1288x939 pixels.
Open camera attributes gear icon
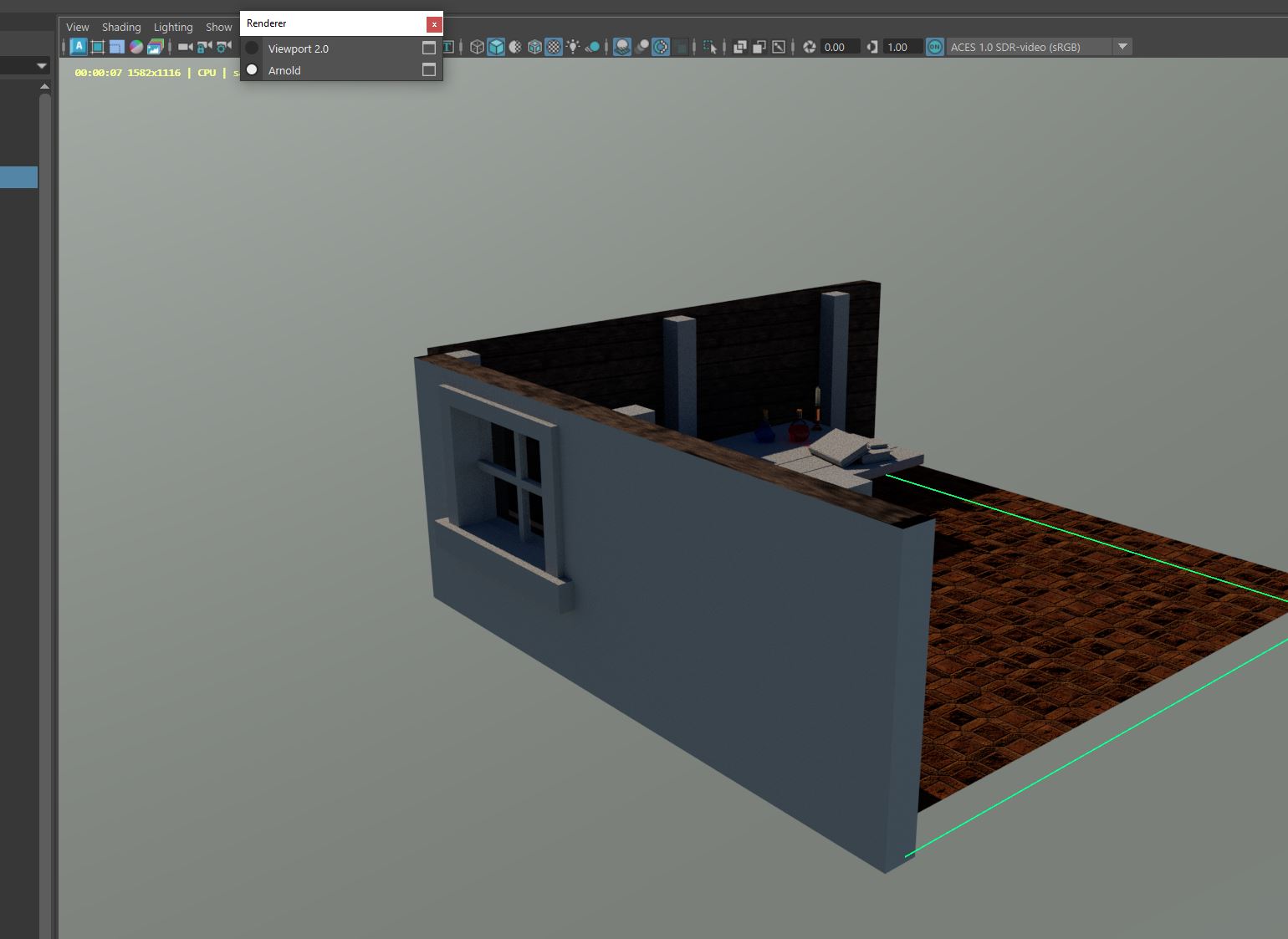point(224,47)
